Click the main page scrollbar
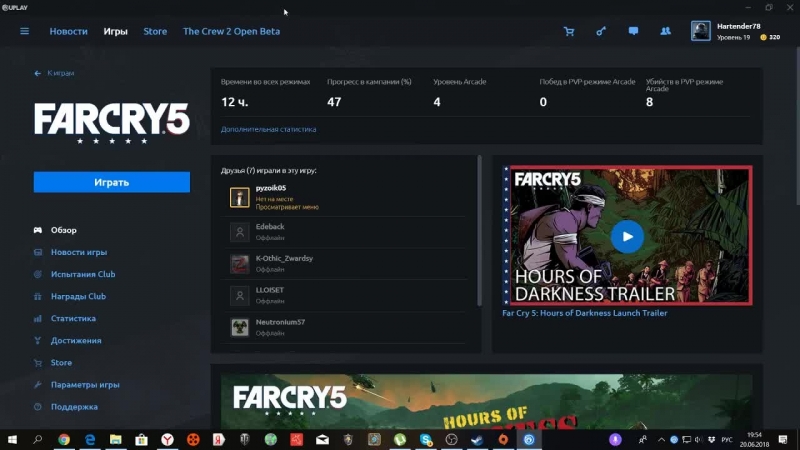The image size is (800, 450). pyautogui.click(x=797, y=128)
